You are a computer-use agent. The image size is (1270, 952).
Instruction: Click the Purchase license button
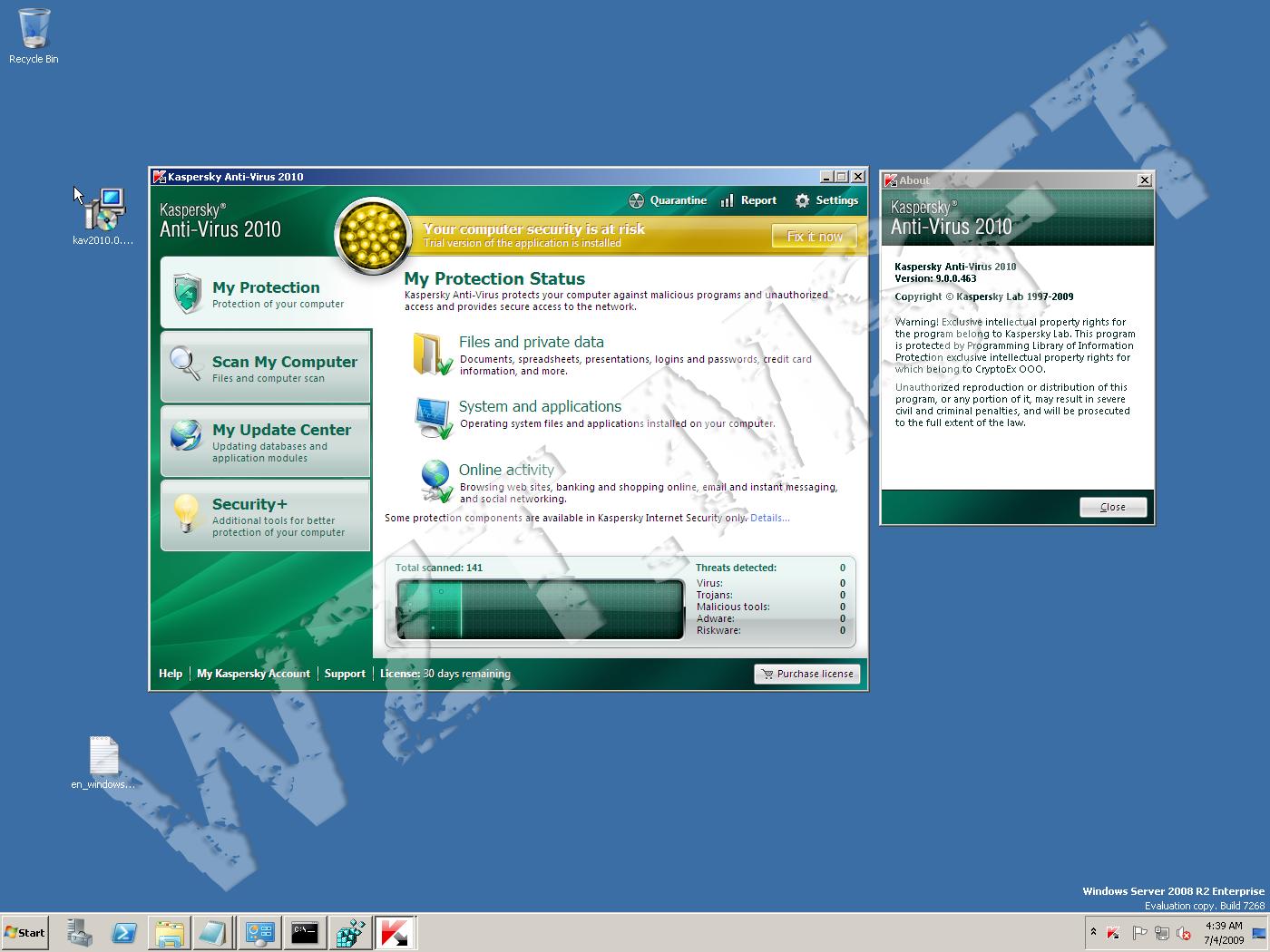806,674
